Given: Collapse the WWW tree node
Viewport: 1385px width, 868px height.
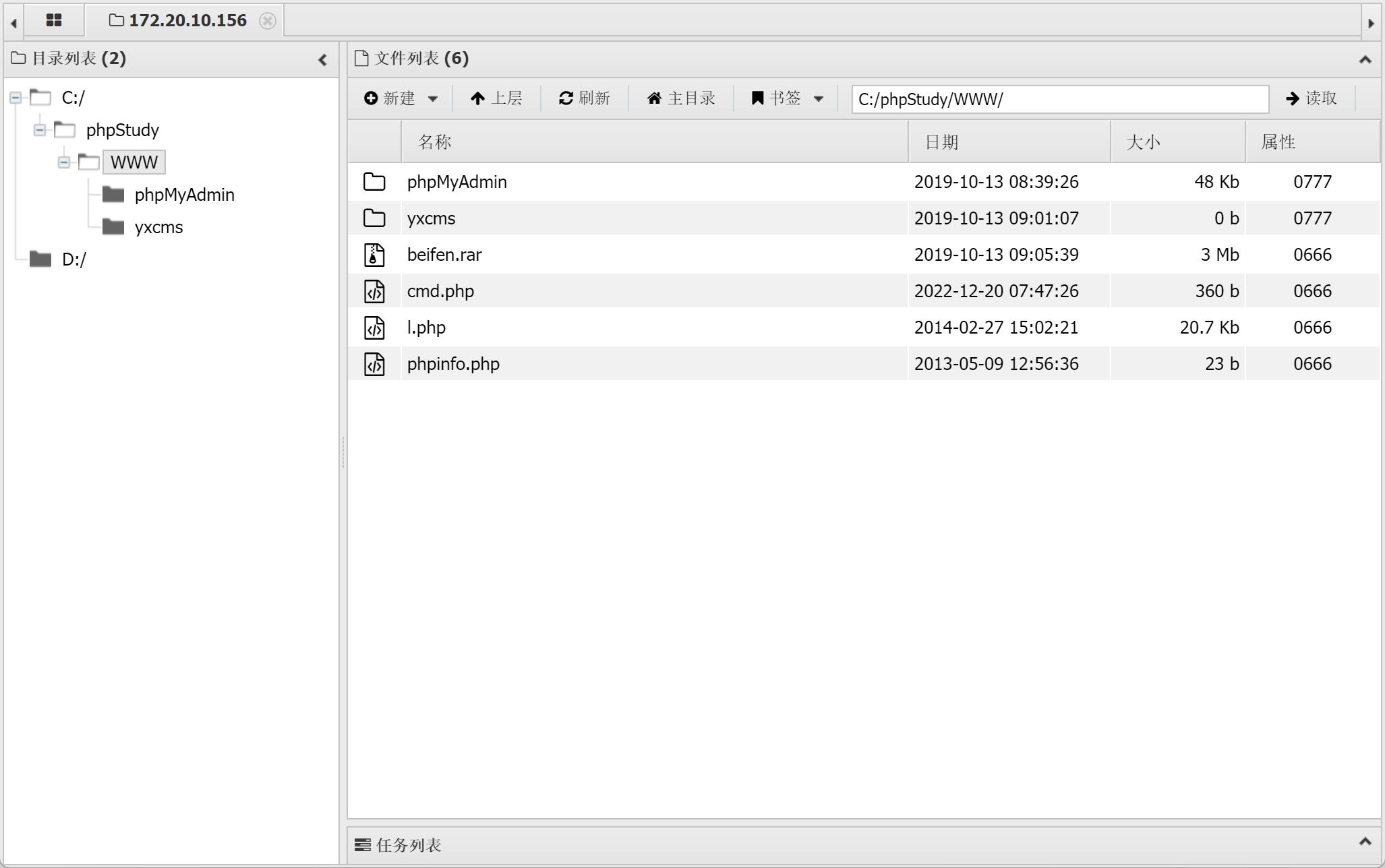Looking at the screenshot, I should 64,162.
